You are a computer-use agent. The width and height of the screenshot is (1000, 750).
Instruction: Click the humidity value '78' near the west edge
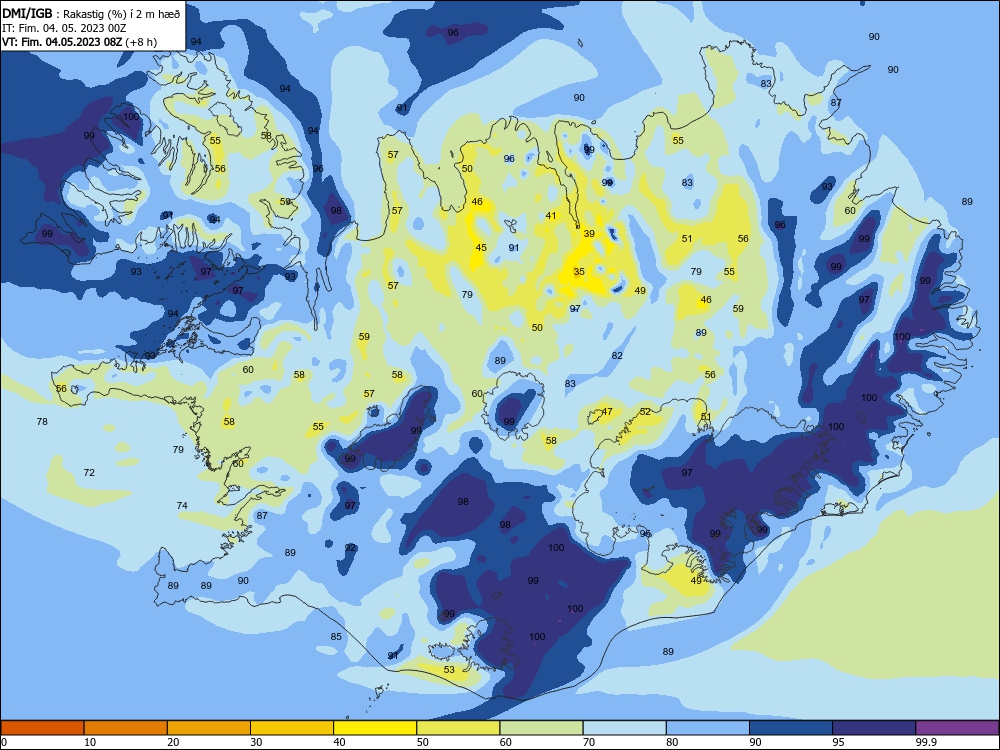[42, 422]
